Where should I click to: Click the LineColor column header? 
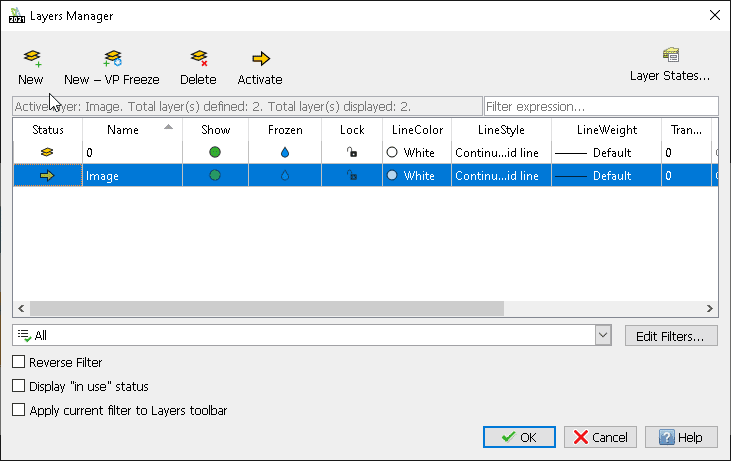pyautogui.click(x=417, y=130)
